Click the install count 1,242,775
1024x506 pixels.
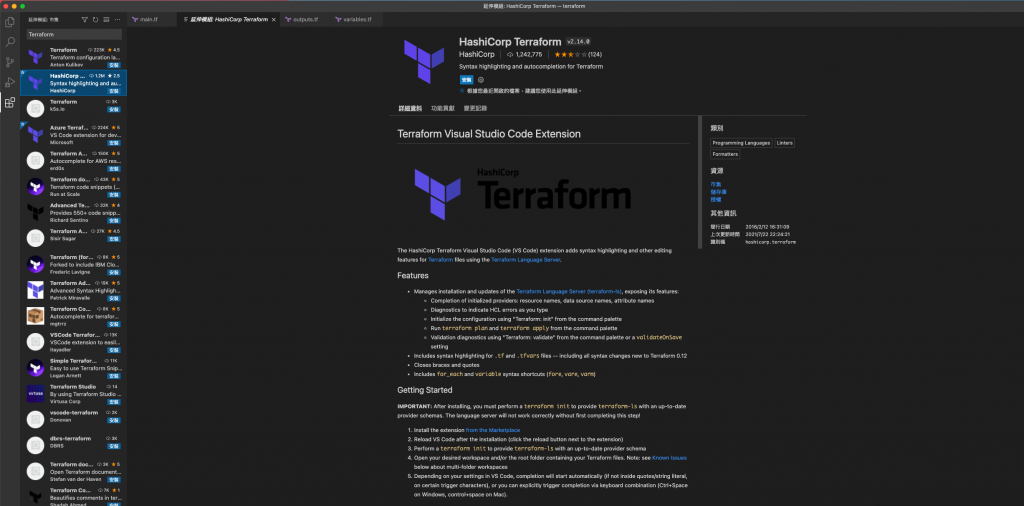point(524,55)
